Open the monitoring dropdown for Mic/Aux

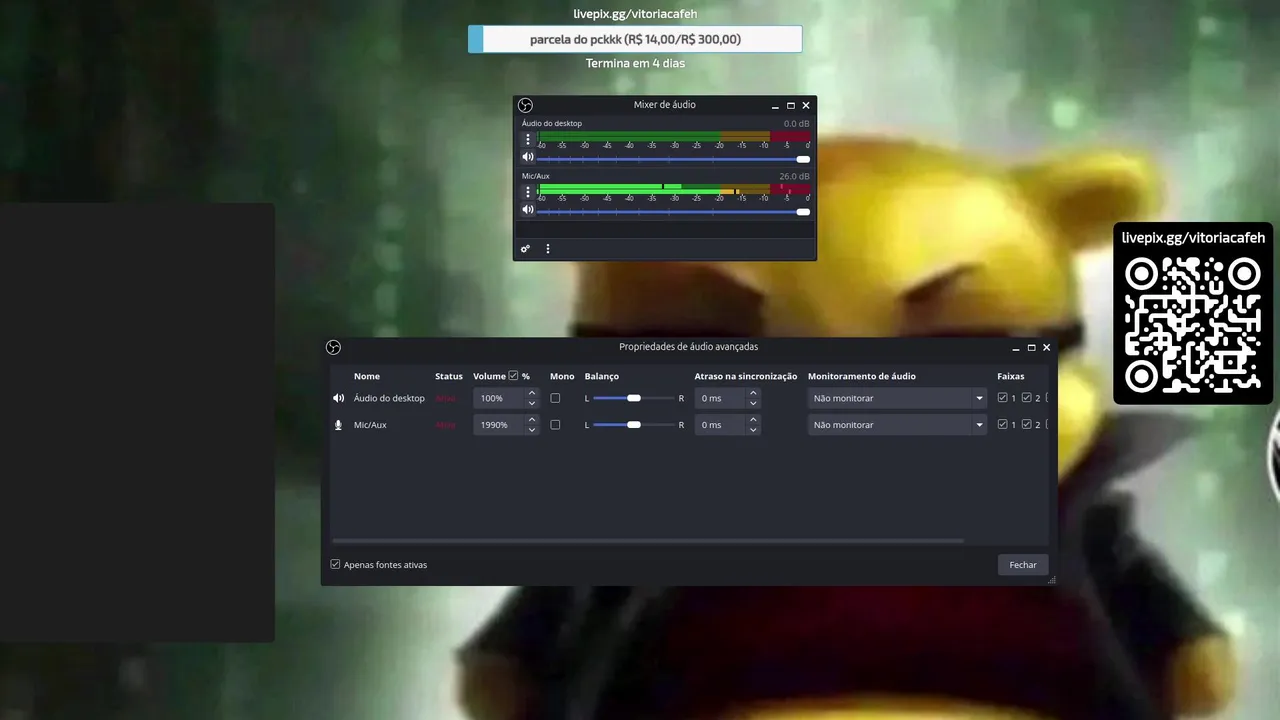tap(897, 425)
